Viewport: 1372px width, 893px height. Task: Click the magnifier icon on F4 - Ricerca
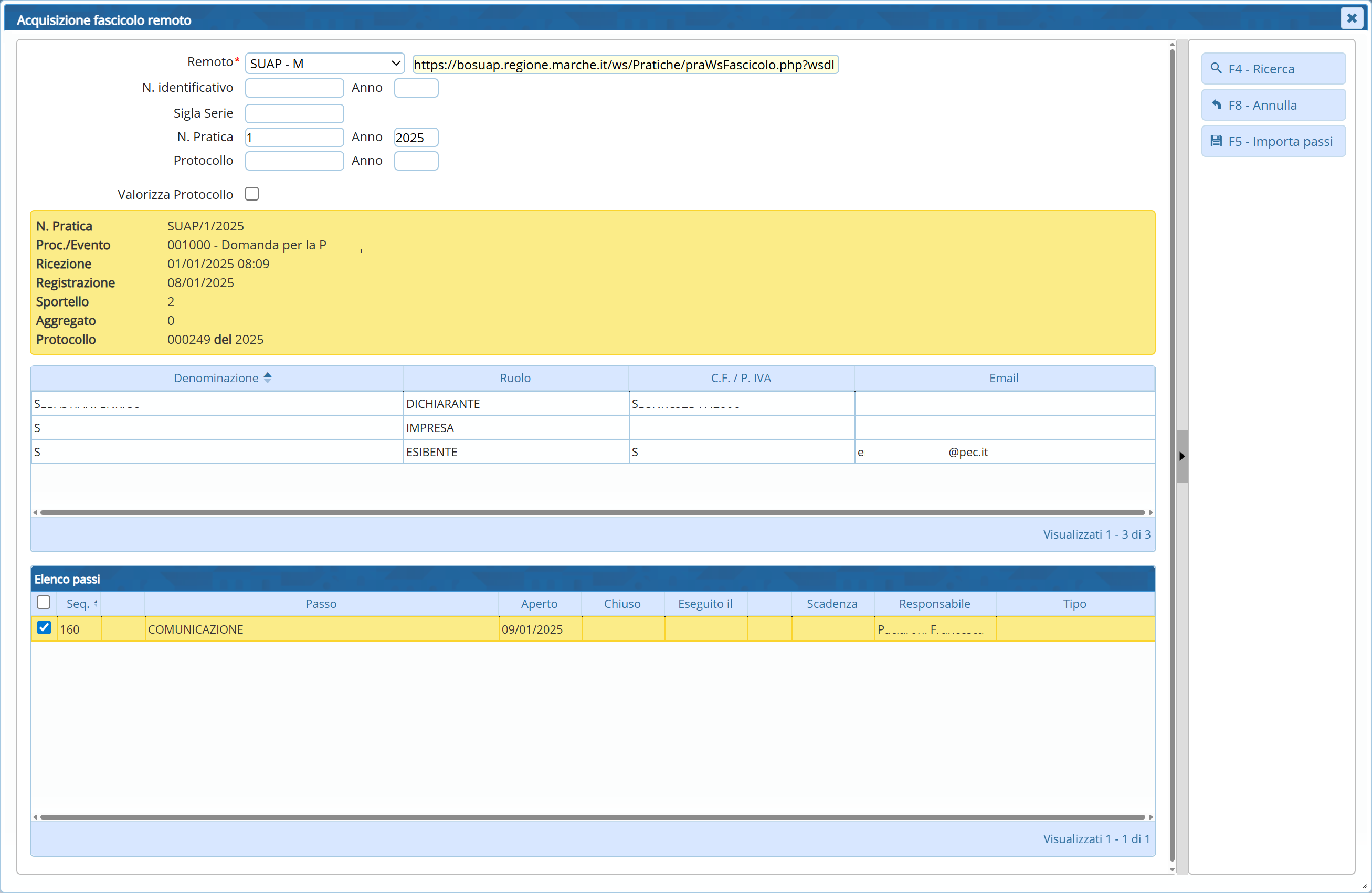coord(1216,69)
